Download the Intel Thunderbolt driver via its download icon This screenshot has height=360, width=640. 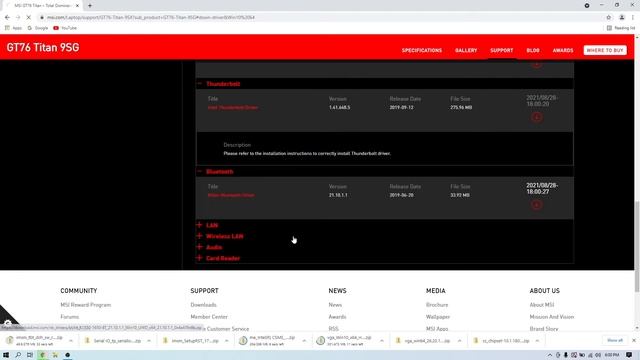pyautogui.click(x=537, y=117)
